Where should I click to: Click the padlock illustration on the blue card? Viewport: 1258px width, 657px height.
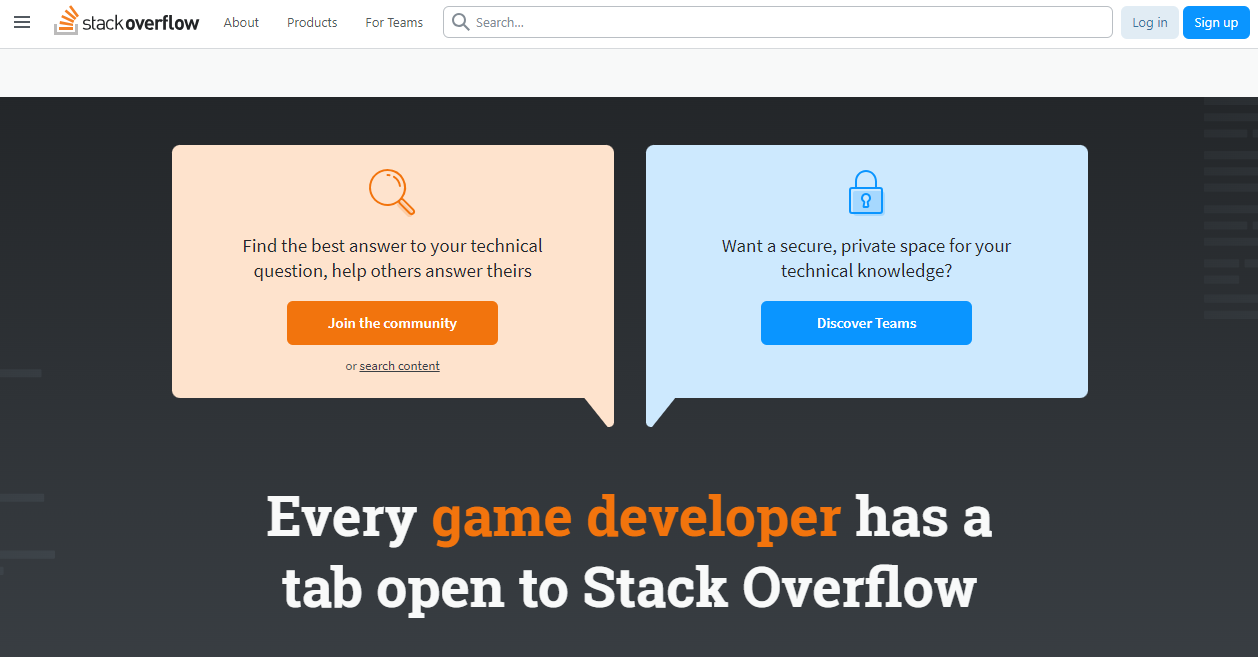(x=865, y=192)
